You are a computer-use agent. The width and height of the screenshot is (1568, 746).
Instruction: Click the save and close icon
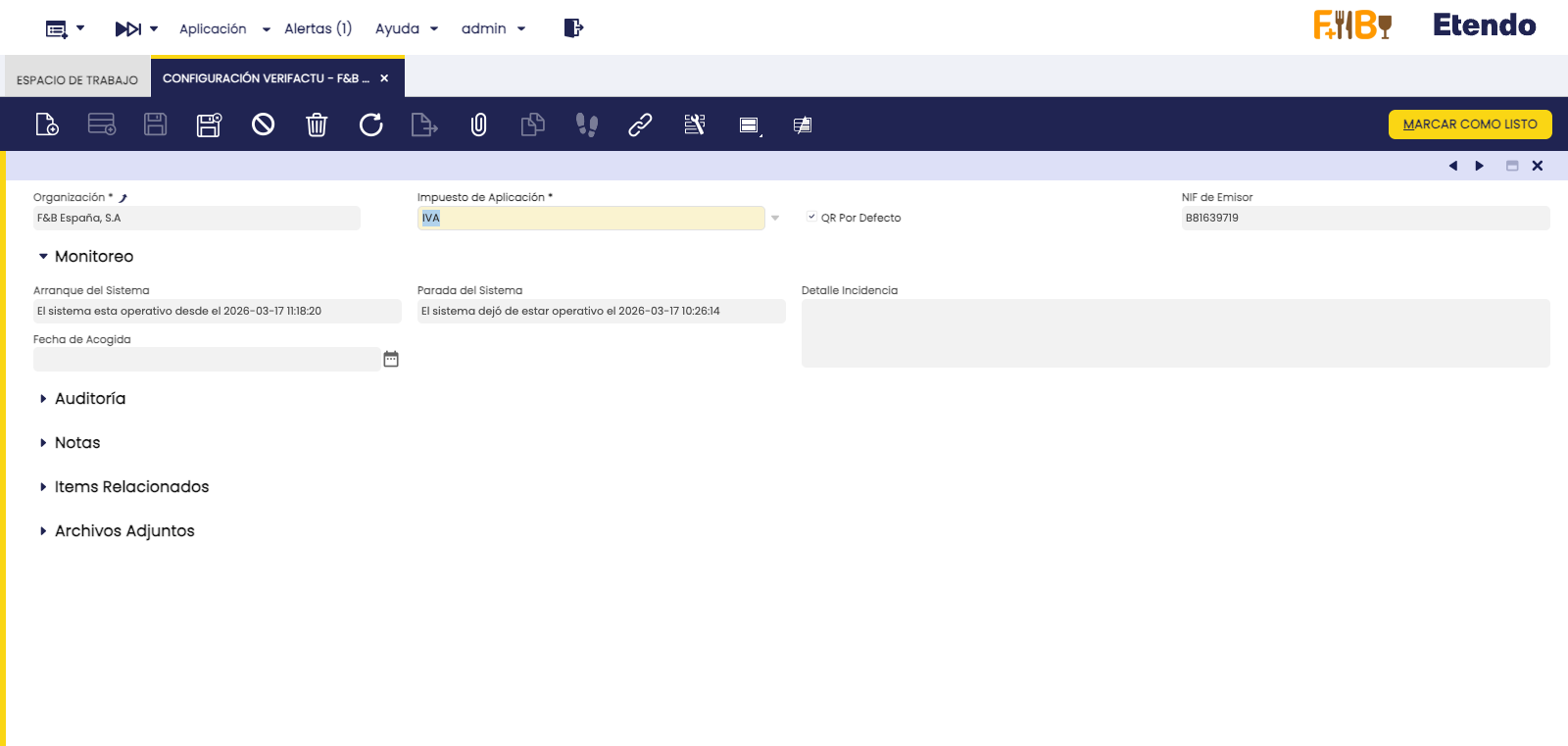pyautogui.click(x=209, y=124)
